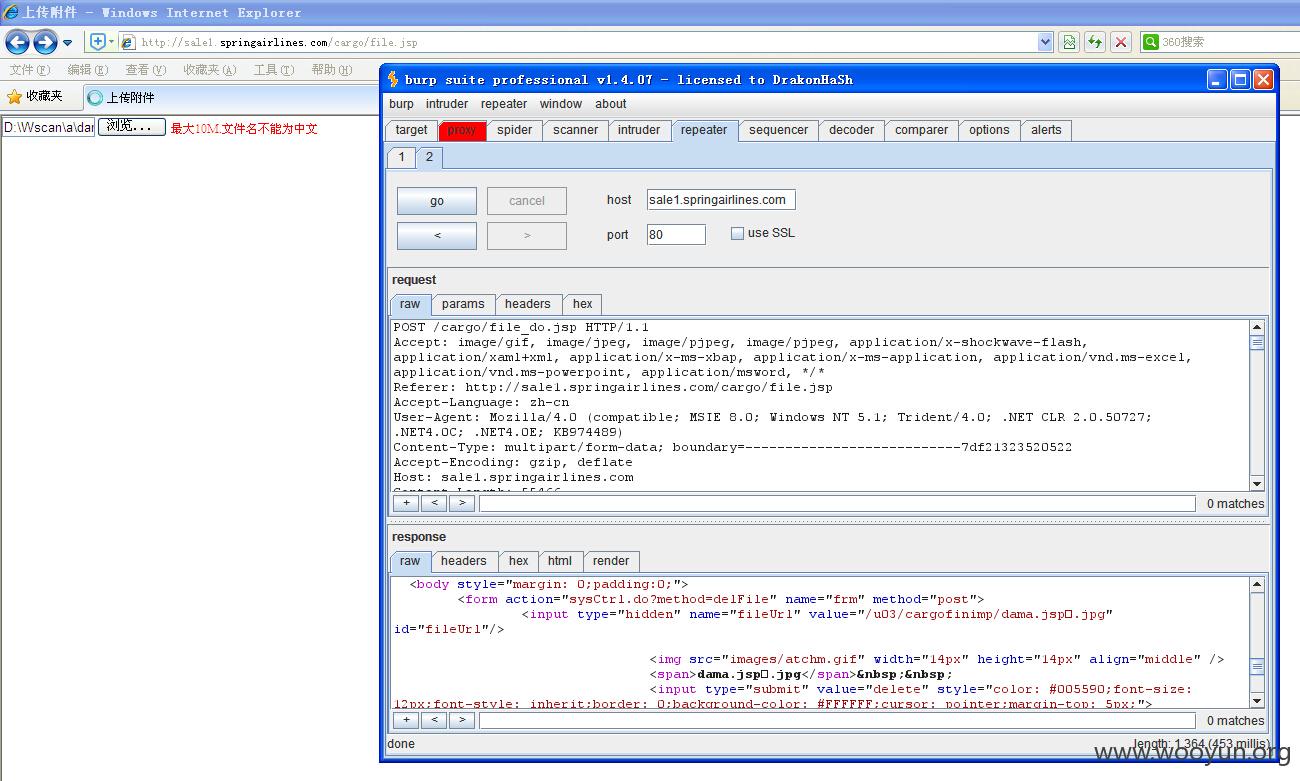Screen dimensions: 1300x781
Task: Click the IE address bar URL
Action: [280, 42]
